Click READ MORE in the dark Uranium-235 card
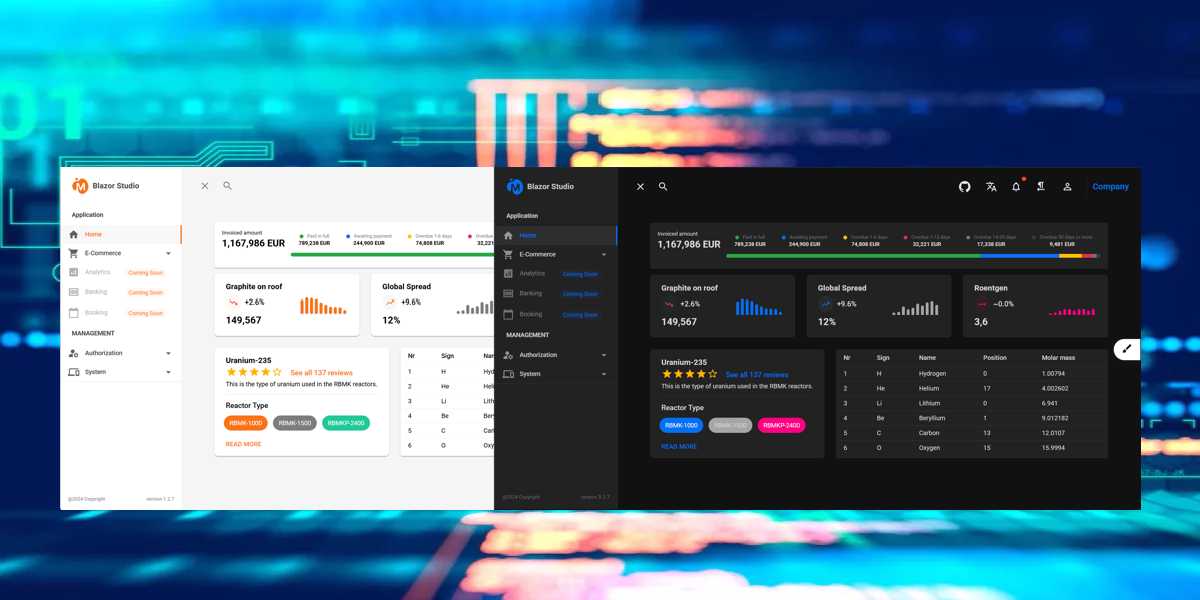Screen dimensions: 1200x600 tap(679, 447)
